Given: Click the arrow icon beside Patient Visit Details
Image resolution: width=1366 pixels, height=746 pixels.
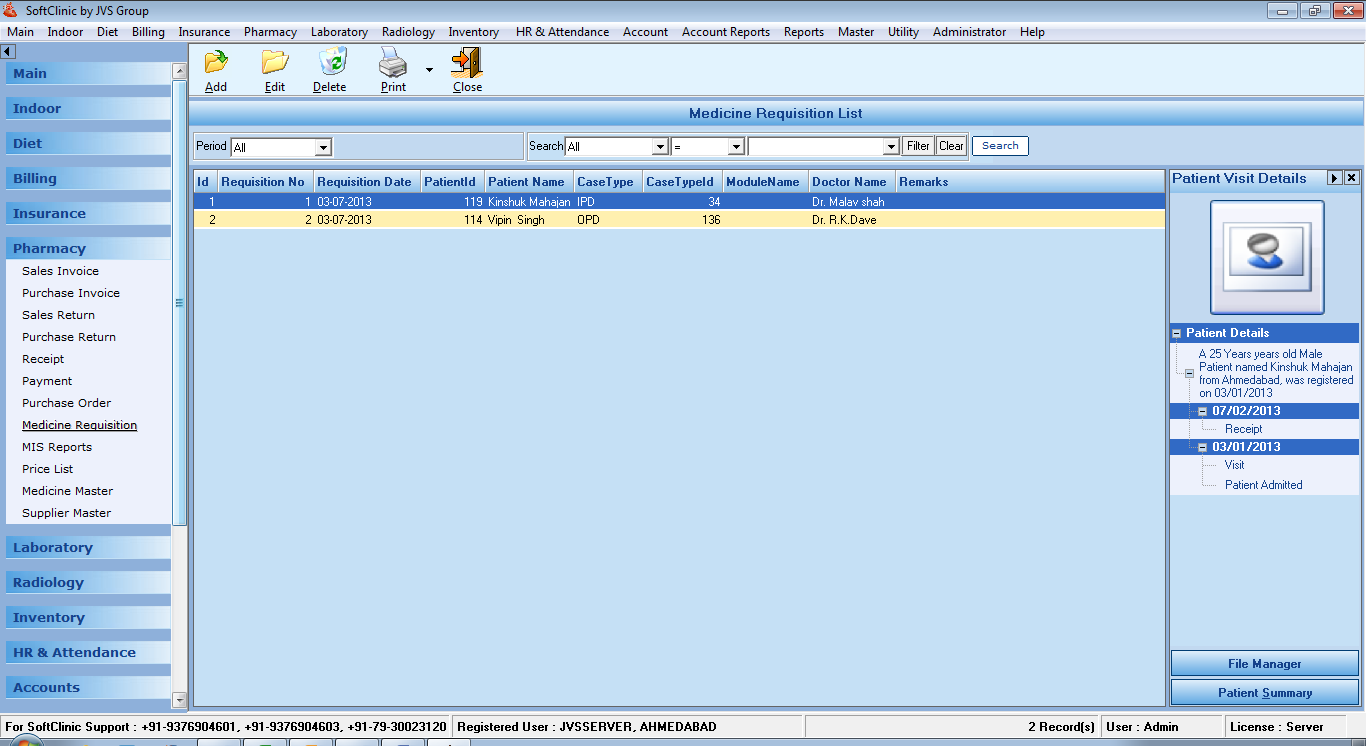Looking at the screenshot, I should pos(1334,178).
